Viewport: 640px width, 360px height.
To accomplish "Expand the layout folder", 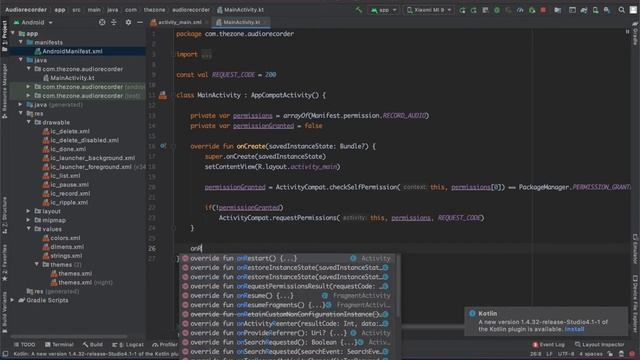I will [x=29, y=211].
